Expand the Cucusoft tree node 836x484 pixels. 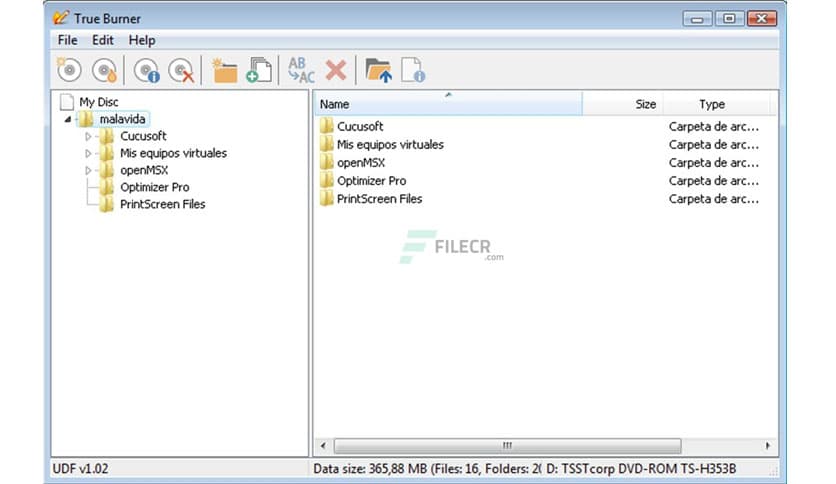point(88,136)
